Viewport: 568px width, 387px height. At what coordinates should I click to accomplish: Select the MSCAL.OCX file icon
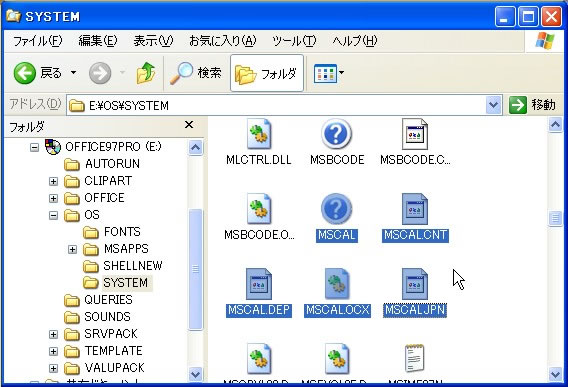coord(337,284)
